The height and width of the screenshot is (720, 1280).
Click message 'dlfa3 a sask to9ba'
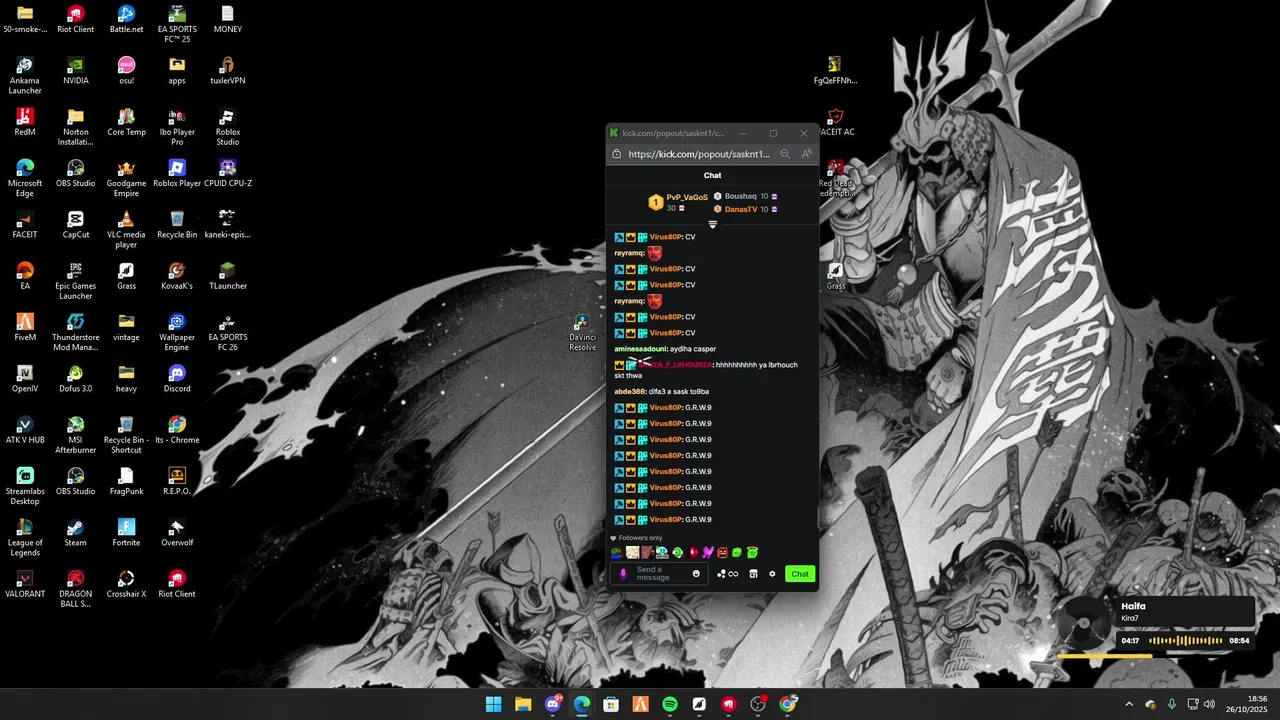(x=679, y=392)
